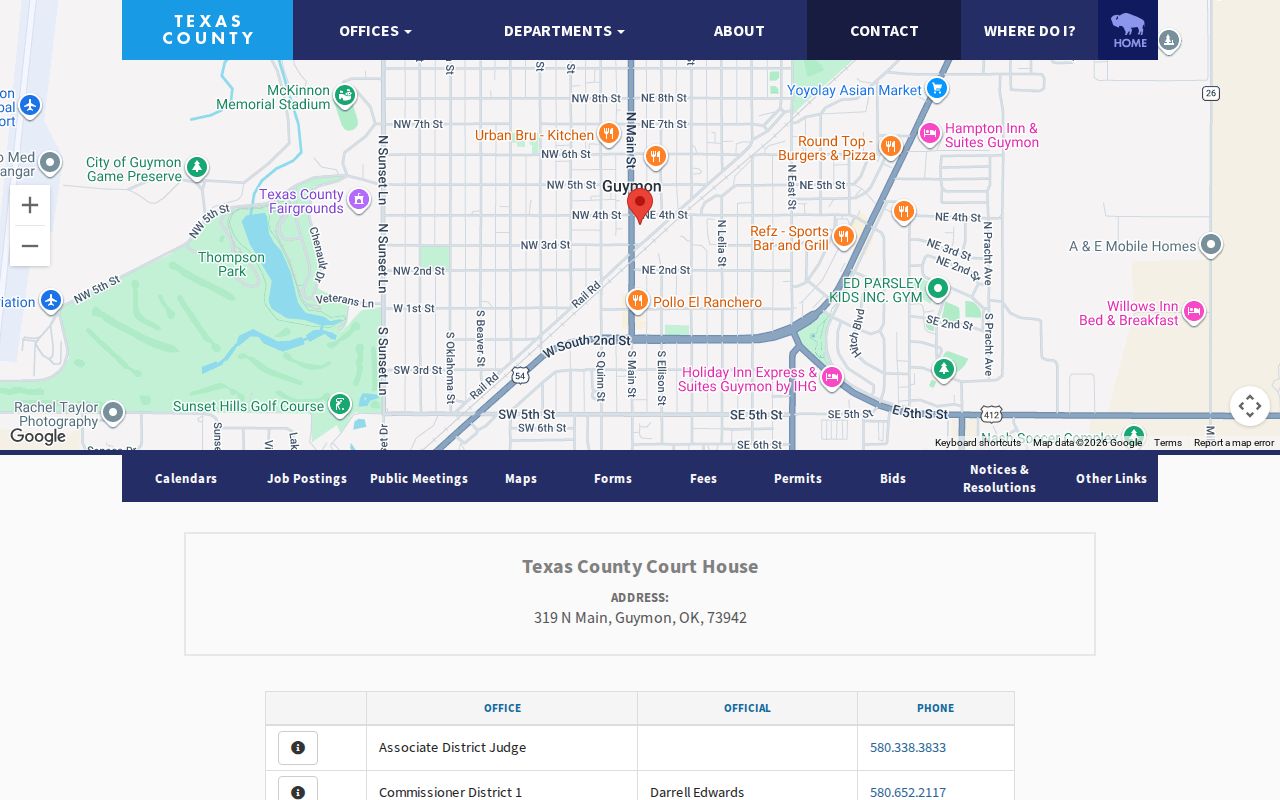Call Associate District Judge at 580.338.3833
Image resolution: width=1280 pixels, height=800 pixels.
908,747
